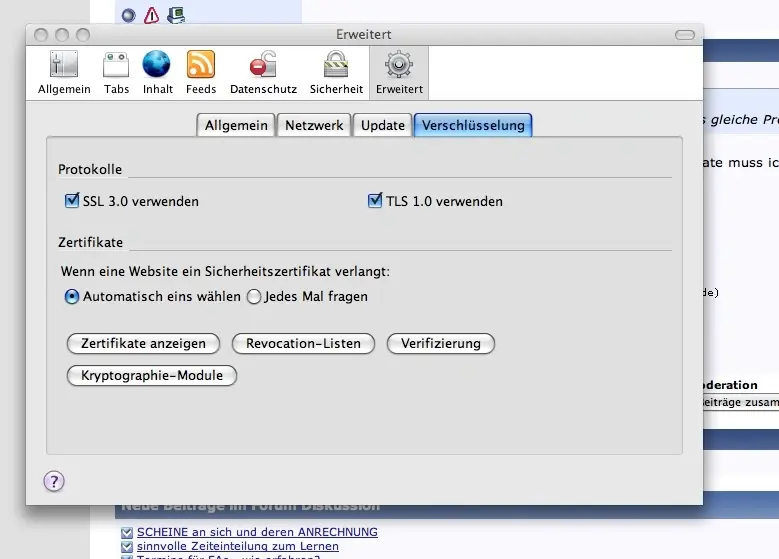Click Zertifikate anzeigen button
The image size is (779, 559).
pyautogui.click(x=143, y=343)
